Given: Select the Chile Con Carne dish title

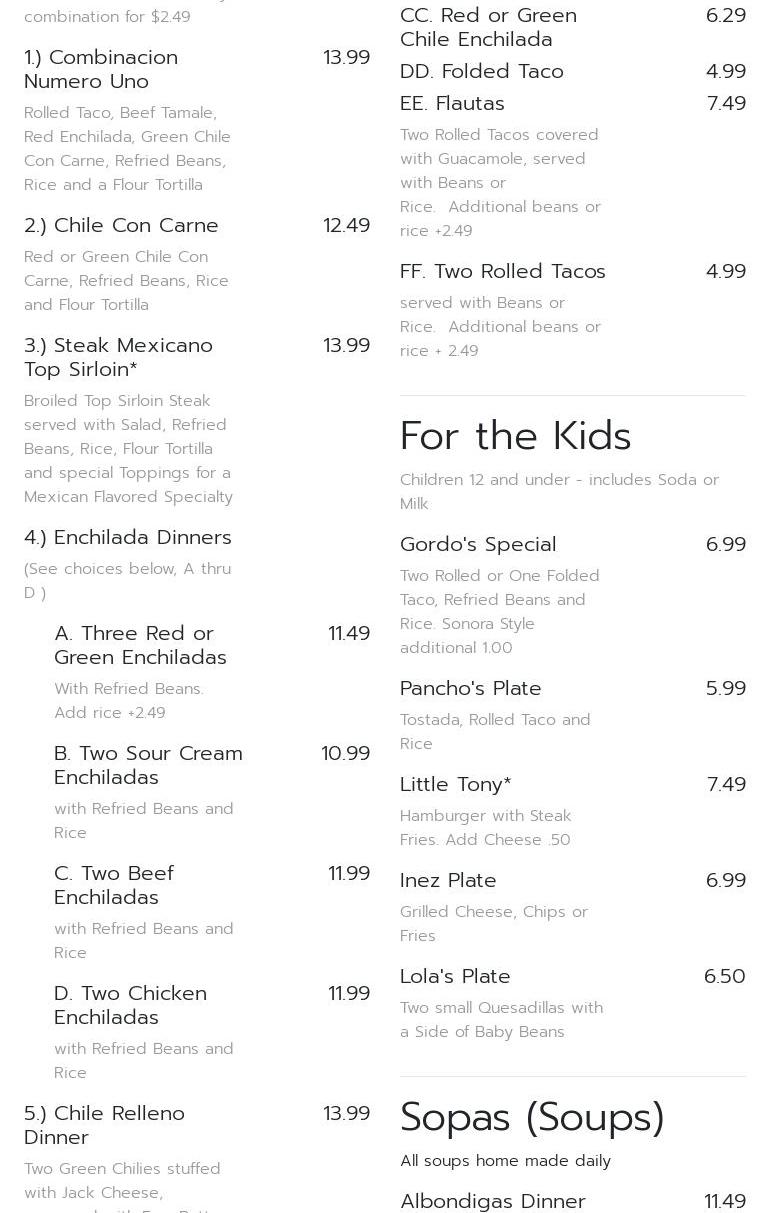Looking at the screenshot, I should pyautogui.click(x=121, y=225).
